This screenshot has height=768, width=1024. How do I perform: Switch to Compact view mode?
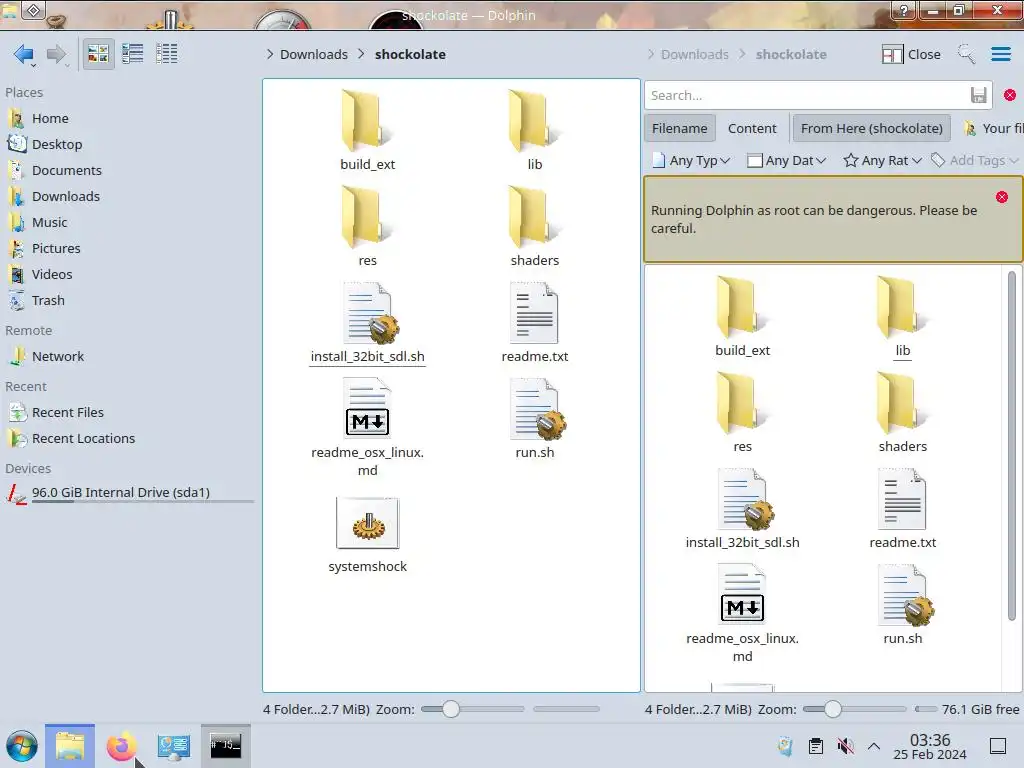click(x=133, y=54)
